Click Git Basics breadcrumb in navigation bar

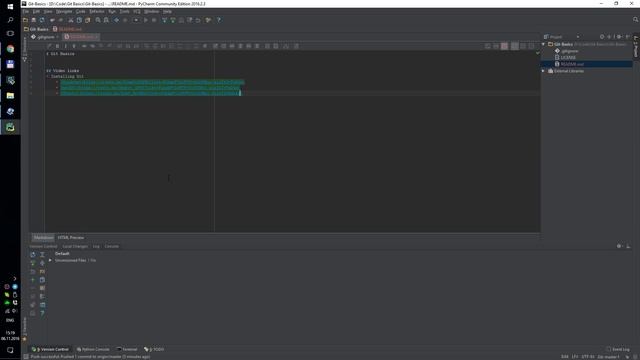coord(36,29)
